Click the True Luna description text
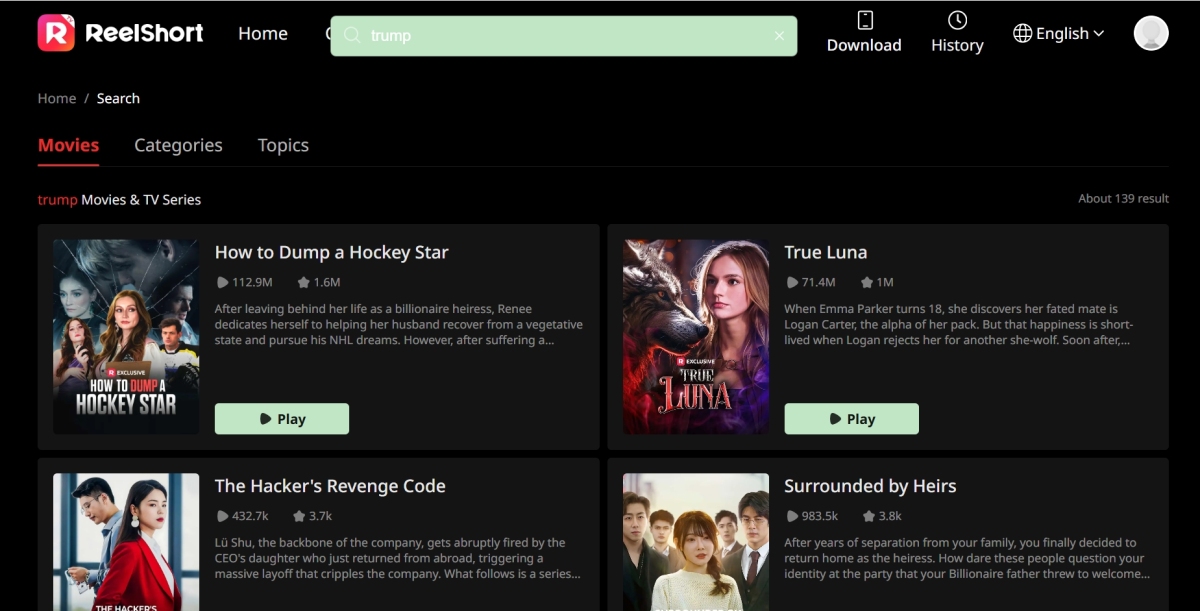 tap(959, 325)
